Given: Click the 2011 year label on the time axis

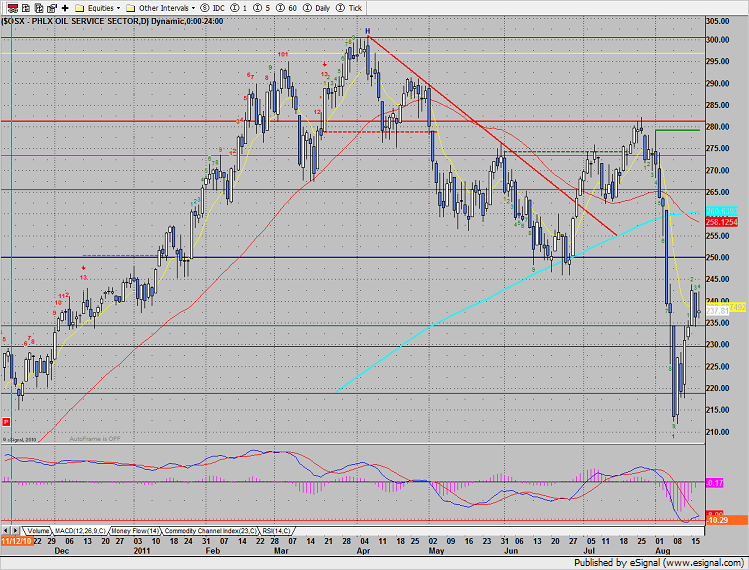Looking at the screenshot, I should 142,550.
